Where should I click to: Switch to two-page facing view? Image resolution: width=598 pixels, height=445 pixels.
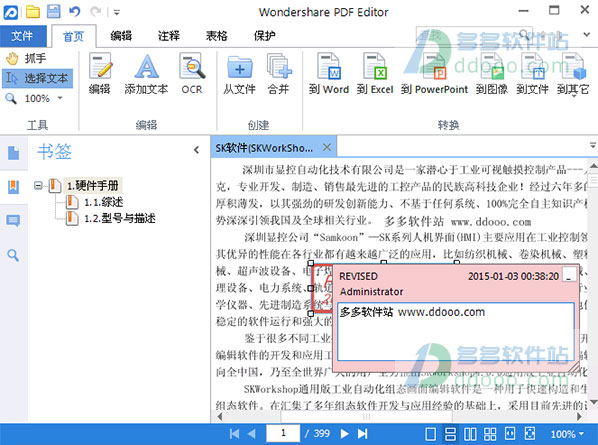pos(470,434)
